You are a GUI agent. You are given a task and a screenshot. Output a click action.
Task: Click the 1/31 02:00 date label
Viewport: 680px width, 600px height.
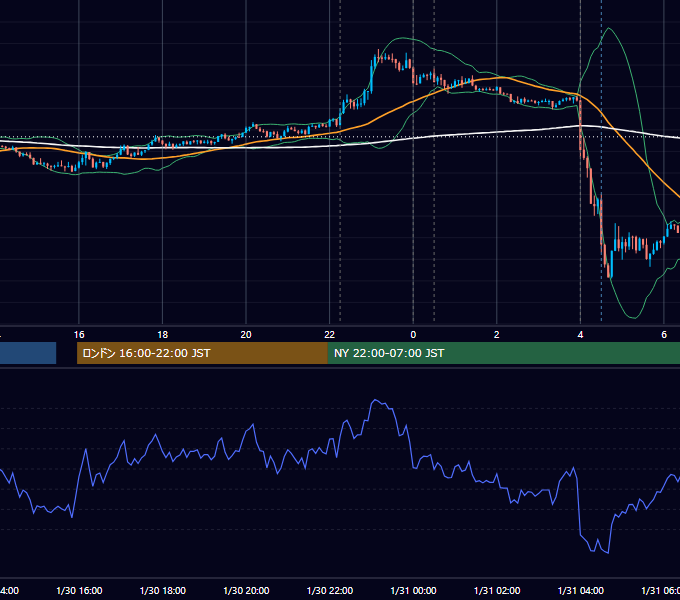click(497, 590)
